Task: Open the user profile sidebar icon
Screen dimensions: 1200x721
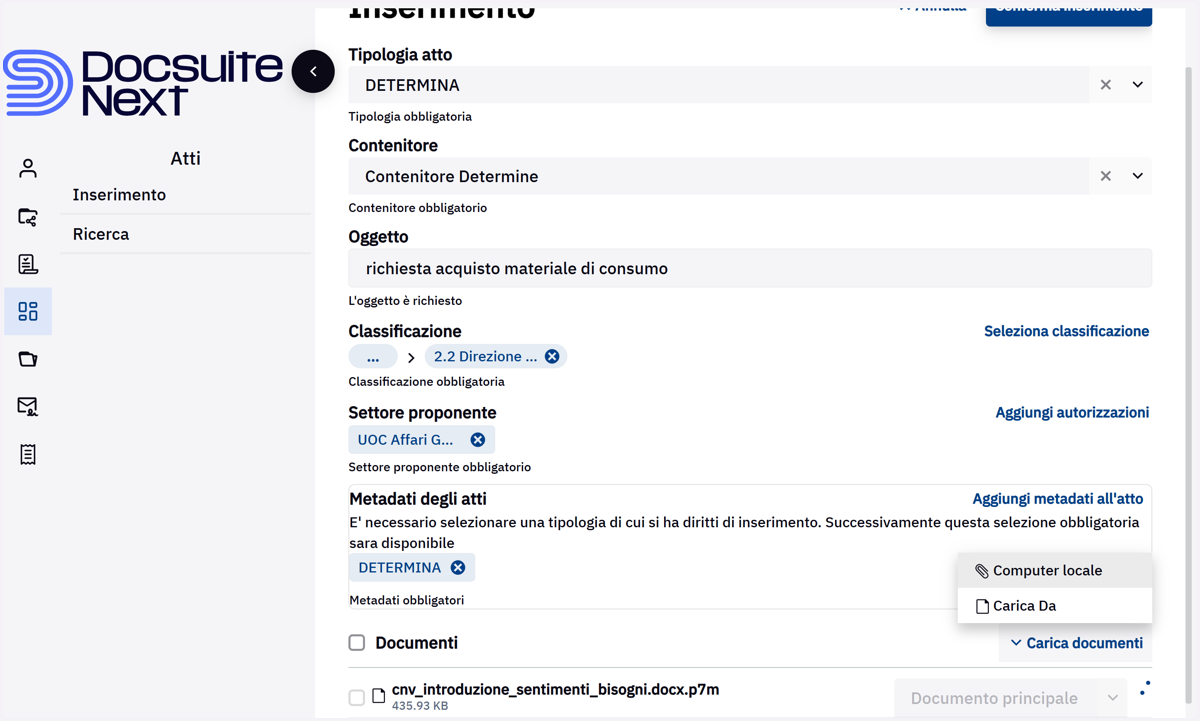Action: [x=28, y=168]
